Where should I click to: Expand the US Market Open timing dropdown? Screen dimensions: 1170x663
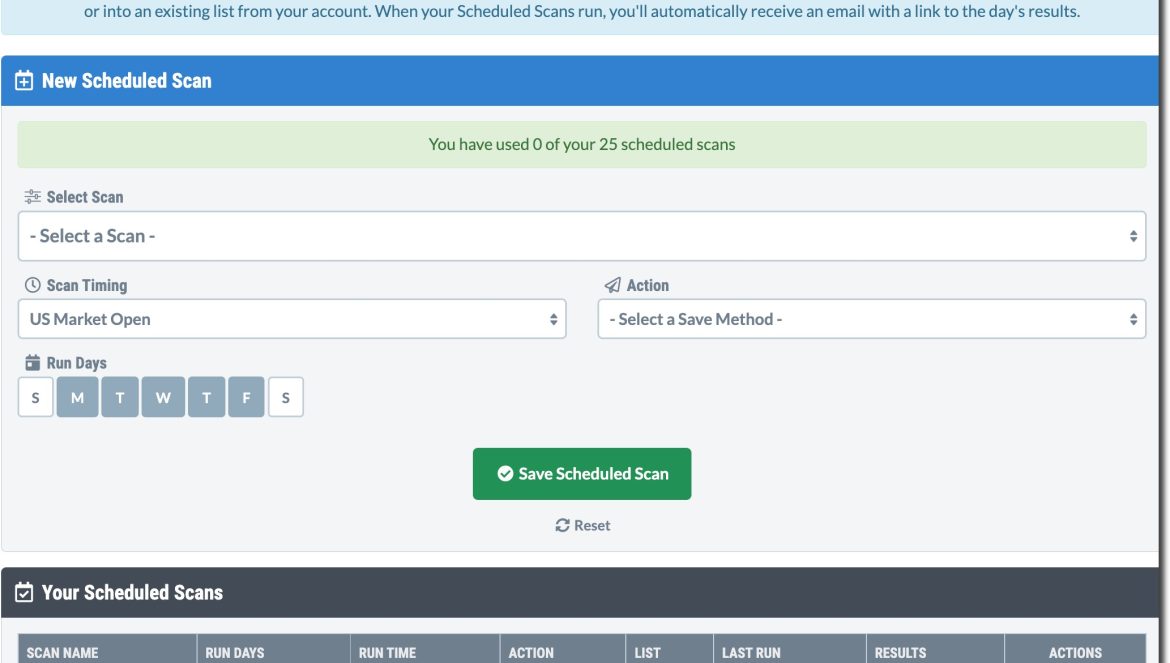292,319
